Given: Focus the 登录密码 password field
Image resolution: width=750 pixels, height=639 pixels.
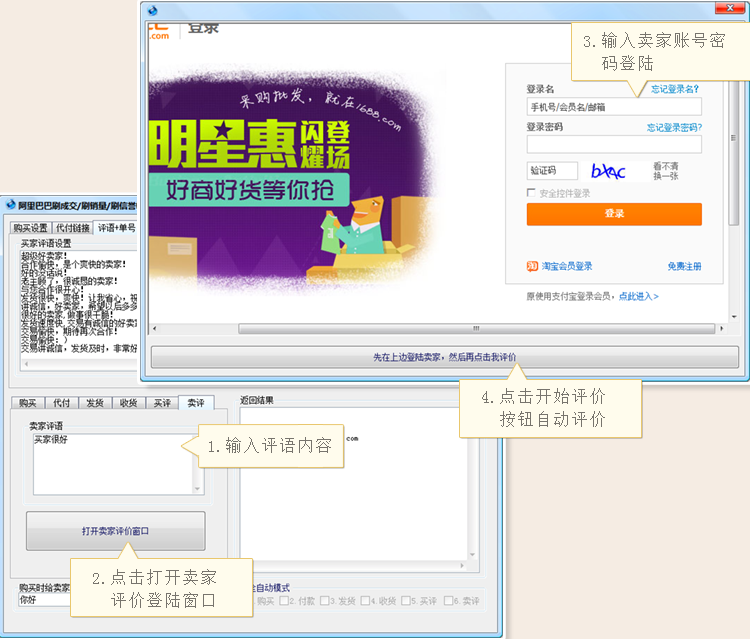Looking at the screenshot, I should 614,144.
